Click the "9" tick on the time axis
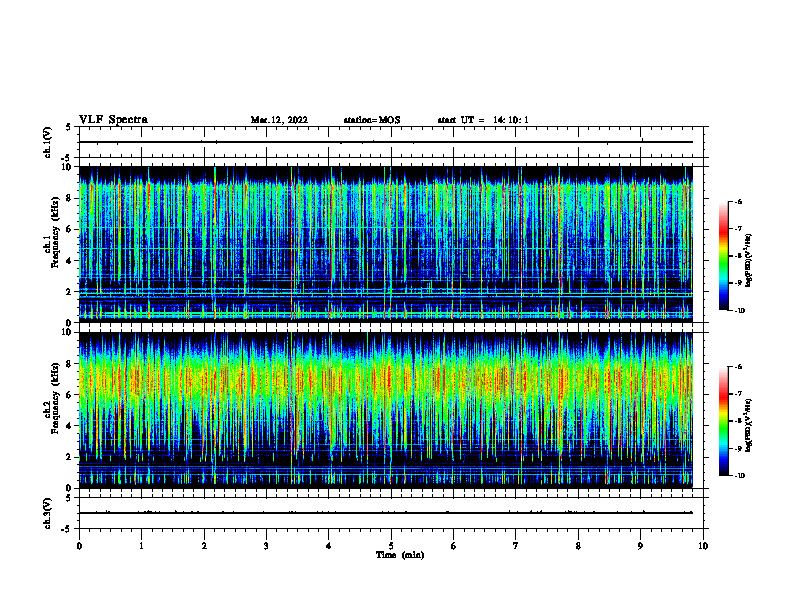This screenshot has height=612, width=792. tap(640, 546)
